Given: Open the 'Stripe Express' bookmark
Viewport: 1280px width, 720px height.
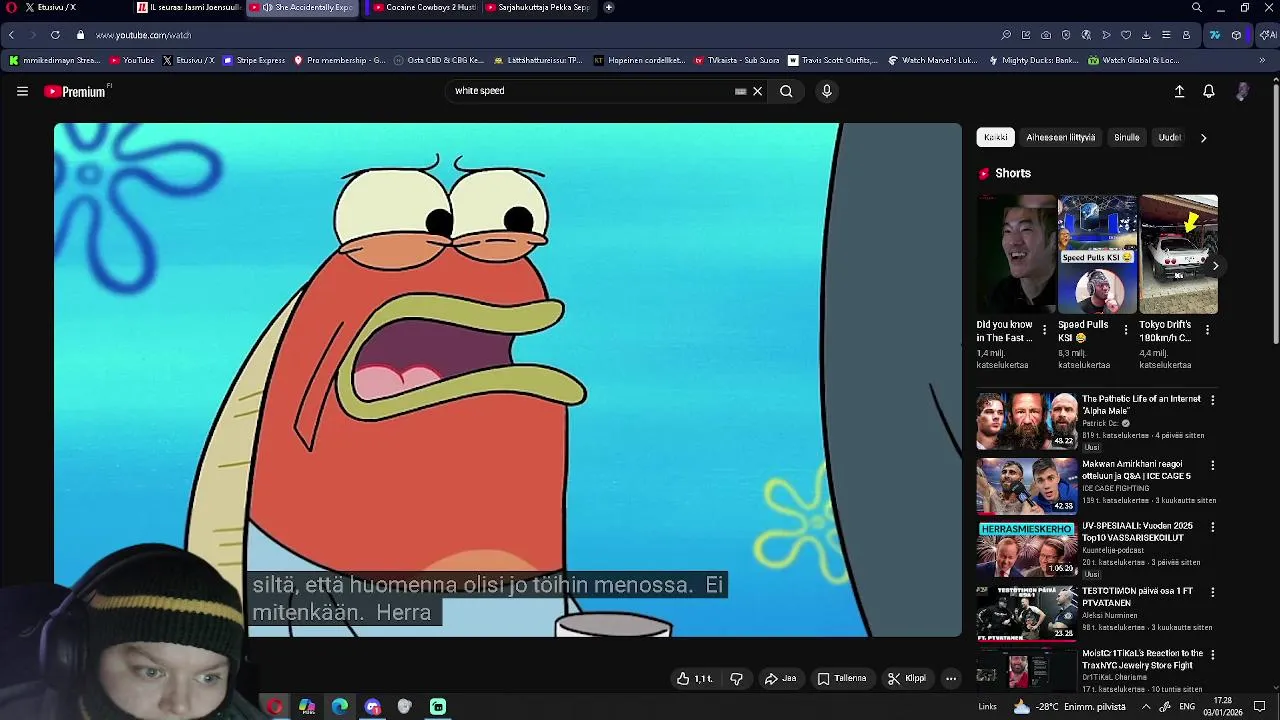Looking at the screenshot, I should [x=254, y=60].
